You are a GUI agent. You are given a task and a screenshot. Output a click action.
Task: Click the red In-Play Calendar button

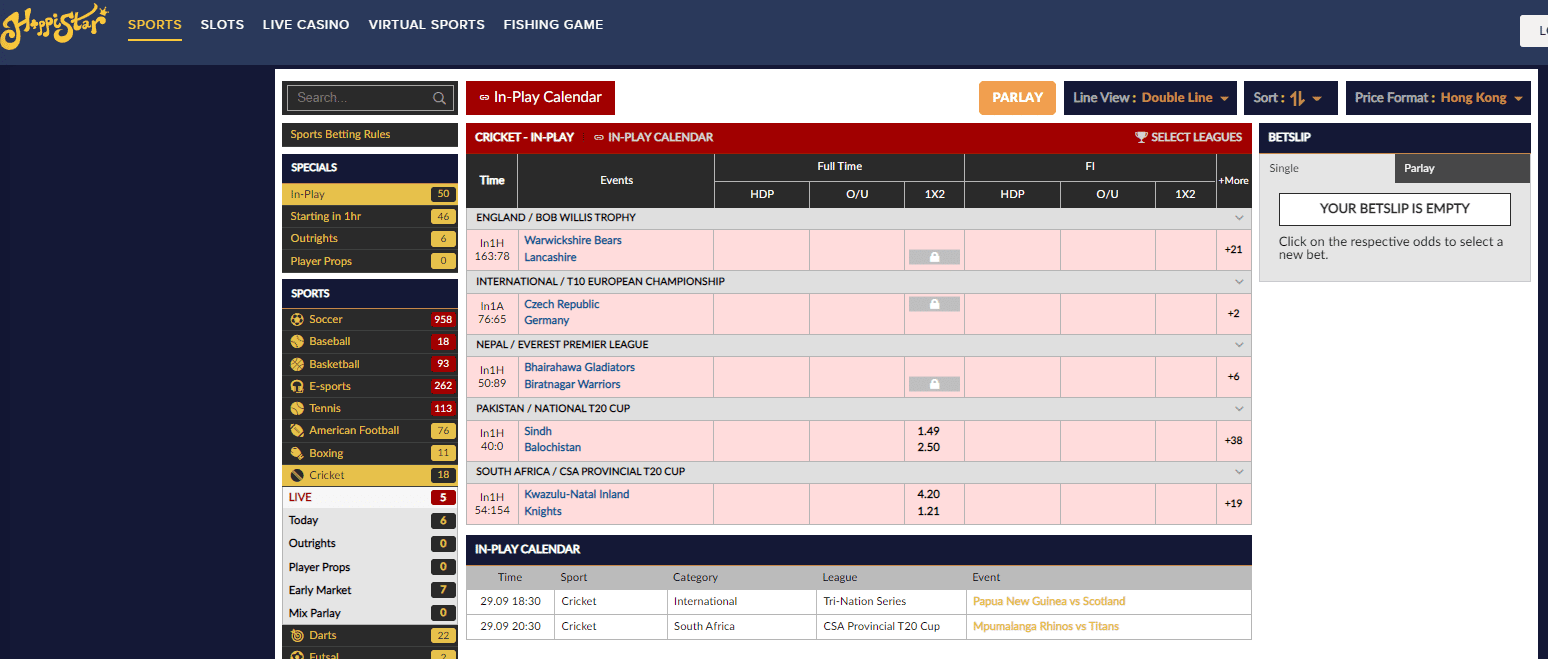(540, 98)
